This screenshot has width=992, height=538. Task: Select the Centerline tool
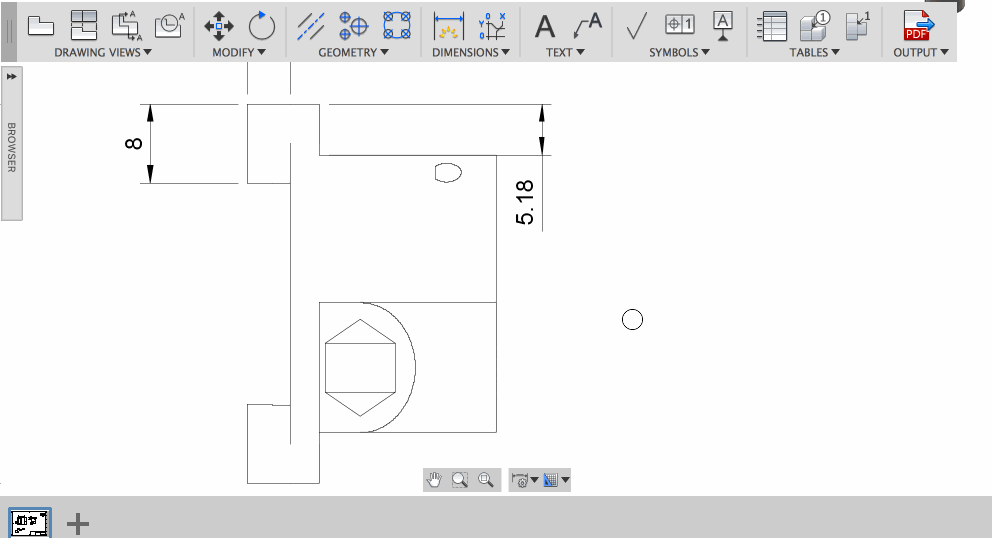pyautogui.click(x=311, y=26)
